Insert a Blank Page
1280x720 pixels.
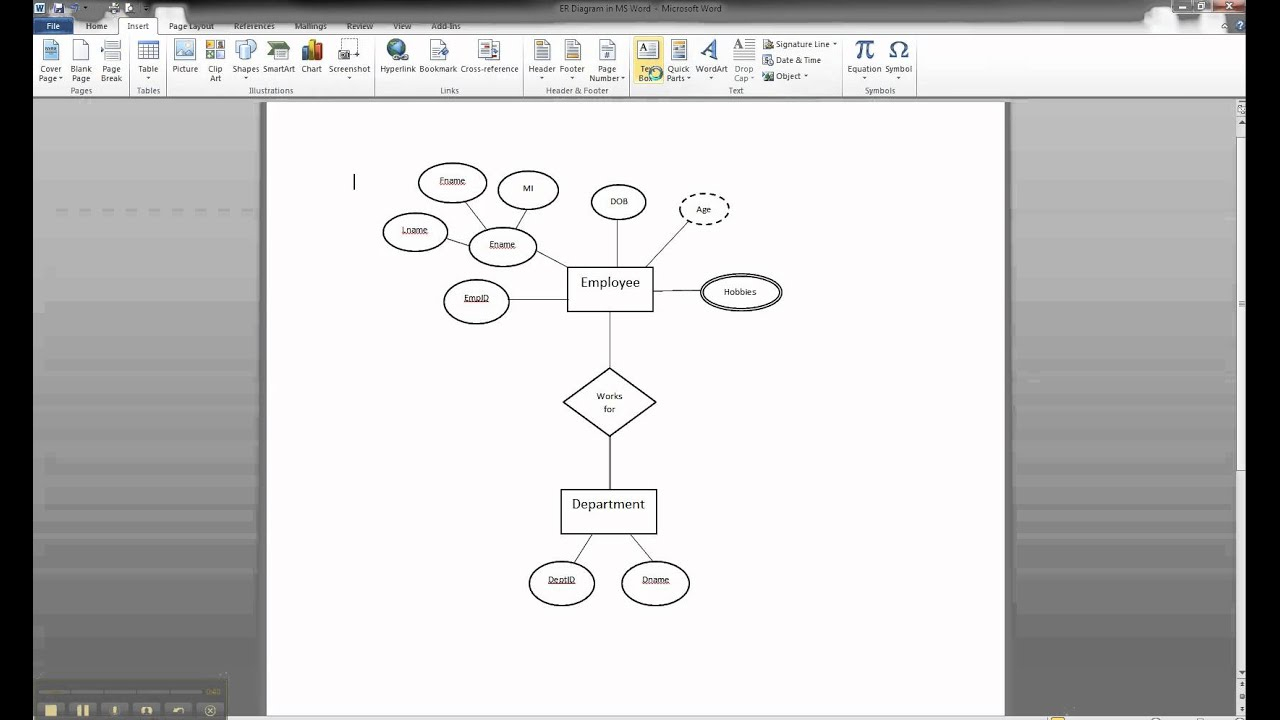click(81, 61)
